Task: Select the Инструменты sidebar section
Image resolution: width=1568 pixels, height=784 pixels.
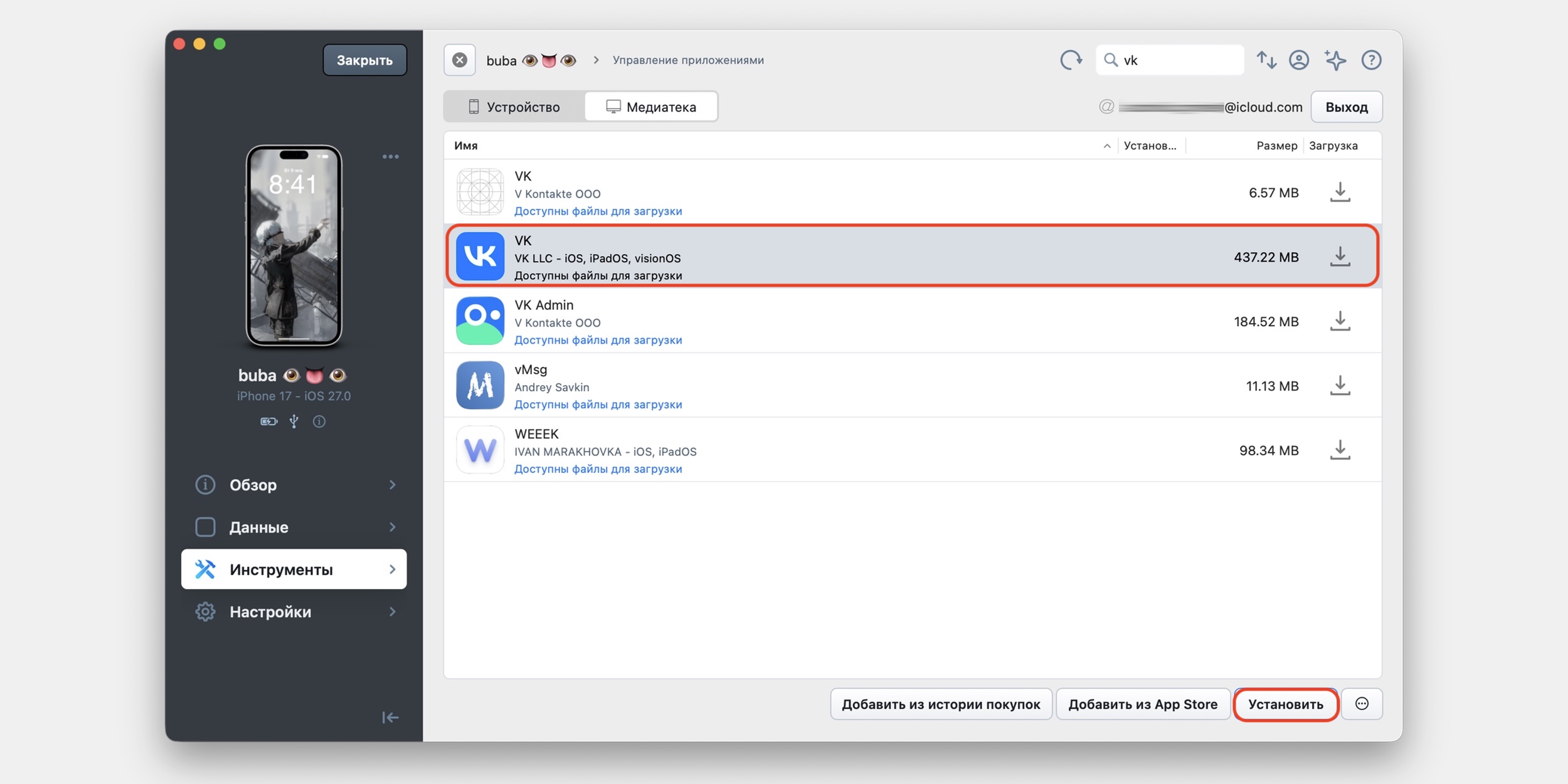Action: point(294,569)
